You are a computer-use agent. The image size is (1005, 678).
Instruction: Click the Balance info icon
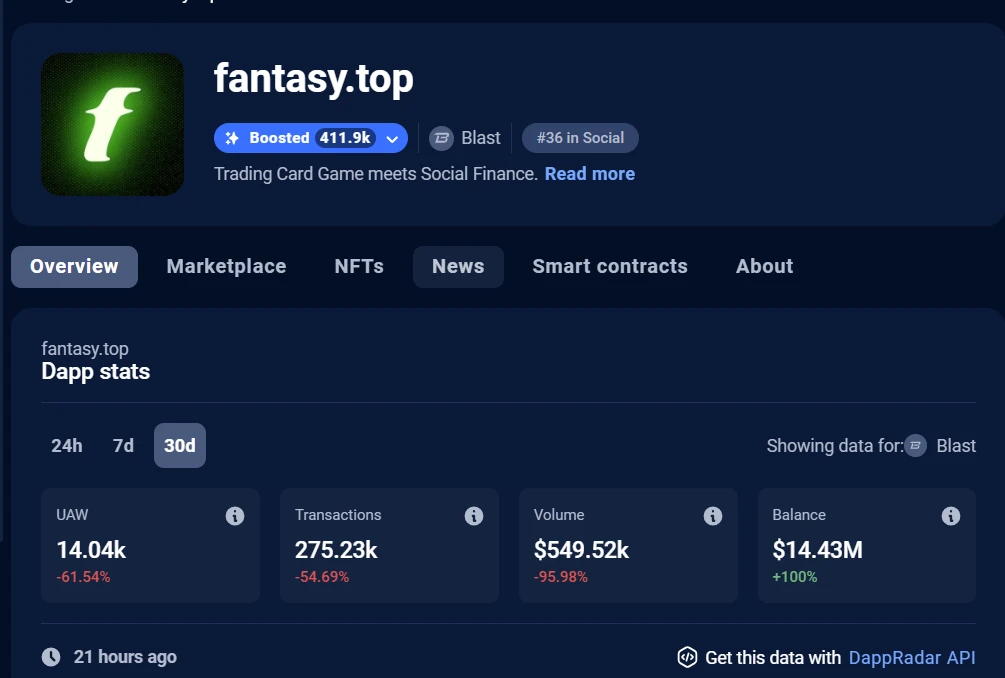click(x=951, y=516)
